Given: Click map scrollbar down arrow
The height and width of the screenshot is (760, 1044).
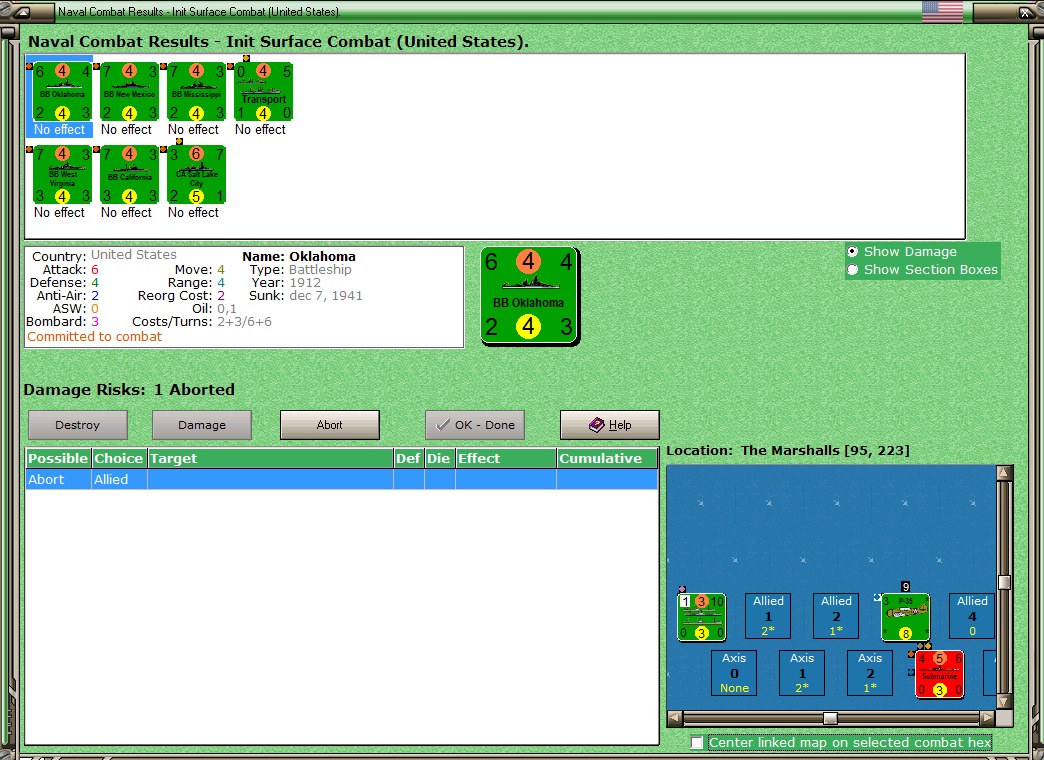Looking at the screenshot, I should click(1004, 701).
